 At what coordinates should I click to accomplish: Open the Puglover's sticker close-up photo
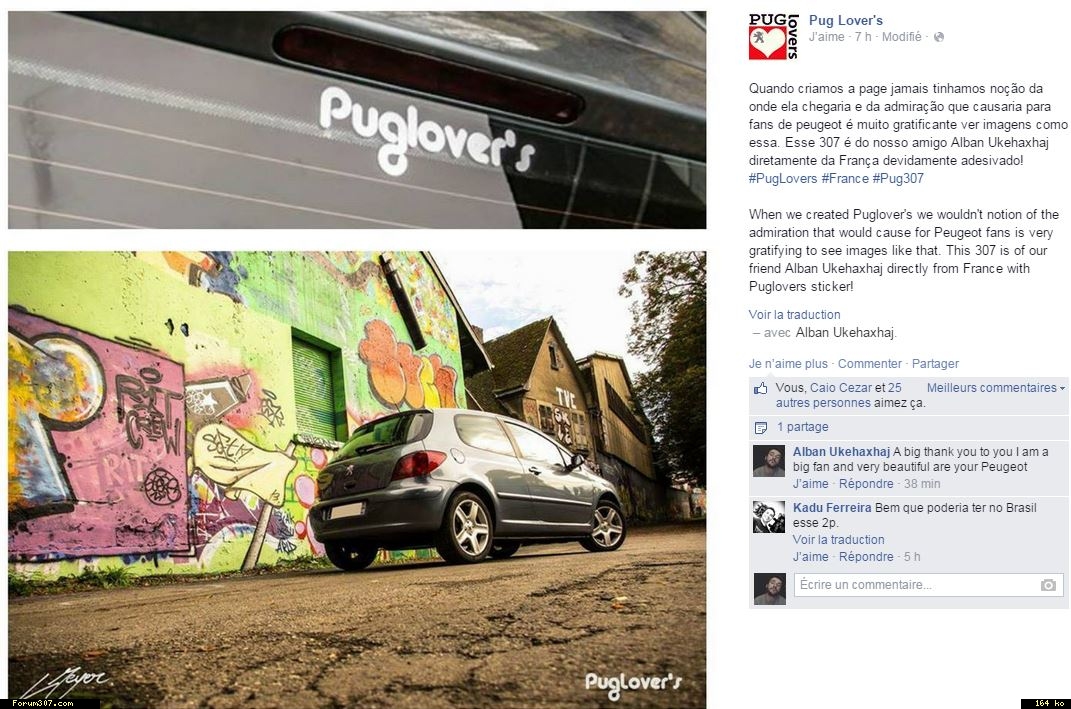click(x=357, y=120)
